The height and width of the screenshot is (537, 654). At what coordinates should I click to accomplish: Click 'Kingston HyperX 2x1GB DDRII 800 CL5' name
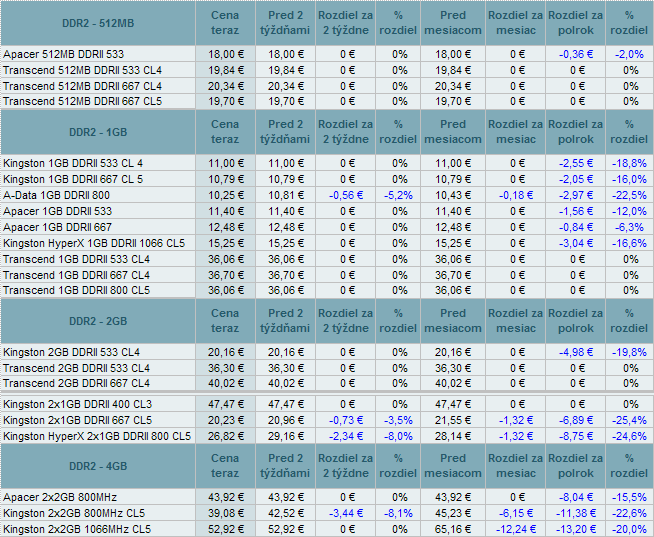[97, 436]
